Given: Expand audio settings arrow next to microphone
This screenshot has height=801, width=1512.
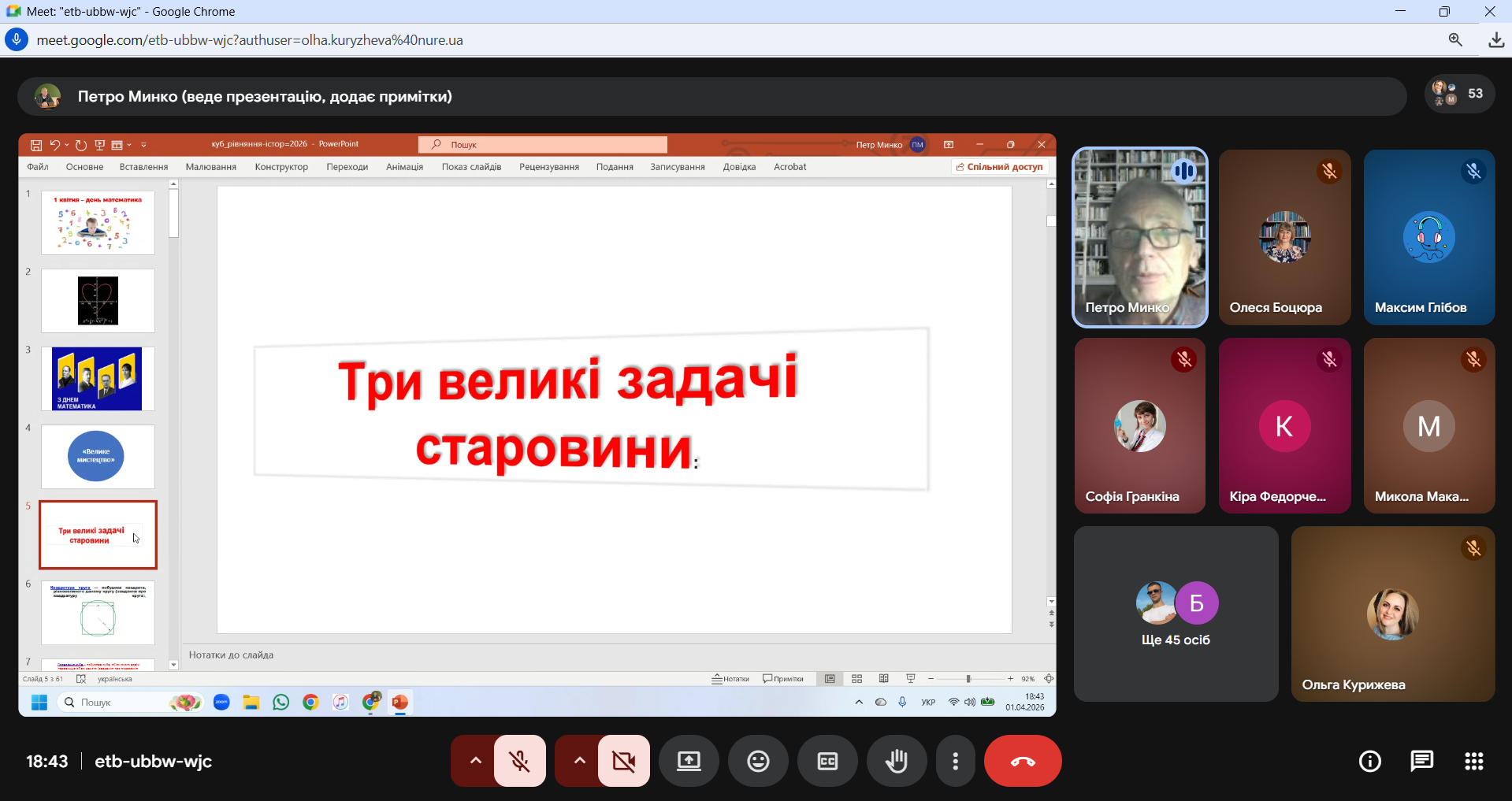Looking at the screenshot, I should point(475,761).
